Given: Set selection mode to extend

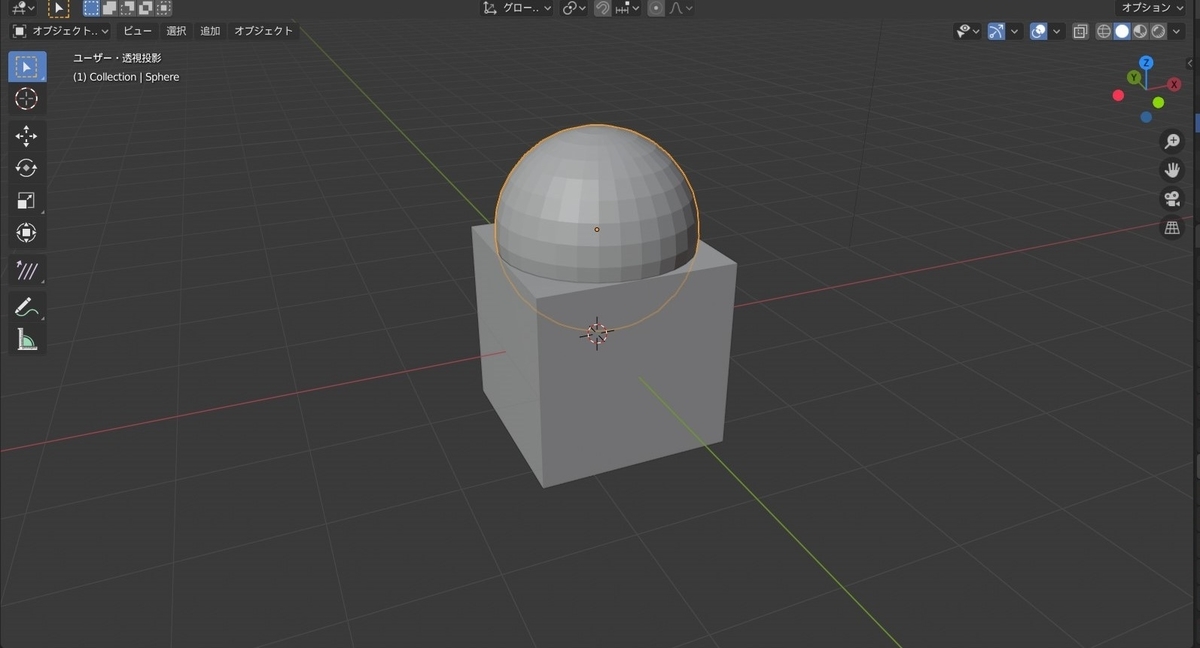Looking at the screenshot, I should click(109, 8).
